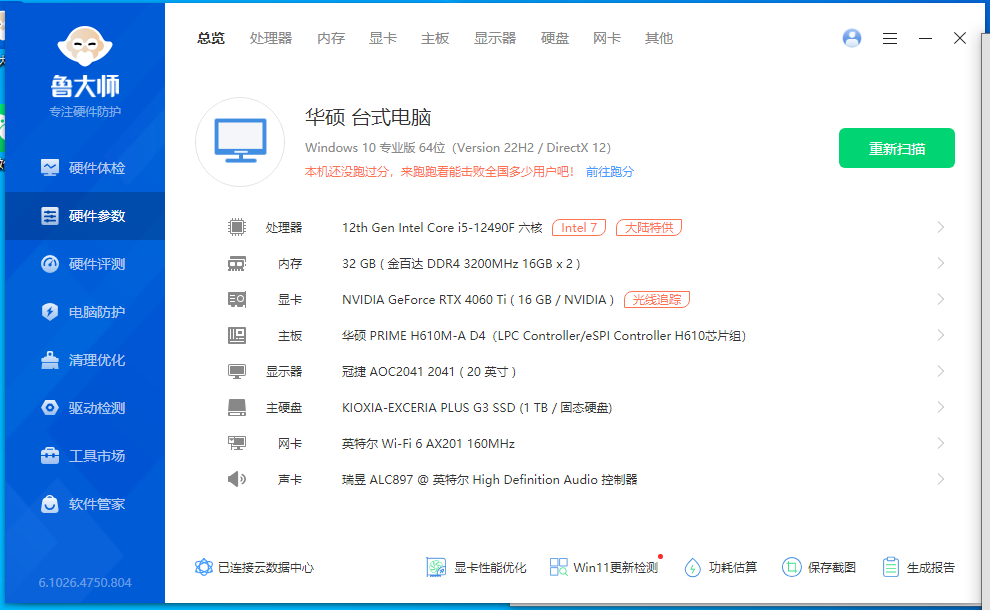Click 已连接云数据中心 cloud status icon
Viewport: 990px width, 610px height.
pos(203,567)
